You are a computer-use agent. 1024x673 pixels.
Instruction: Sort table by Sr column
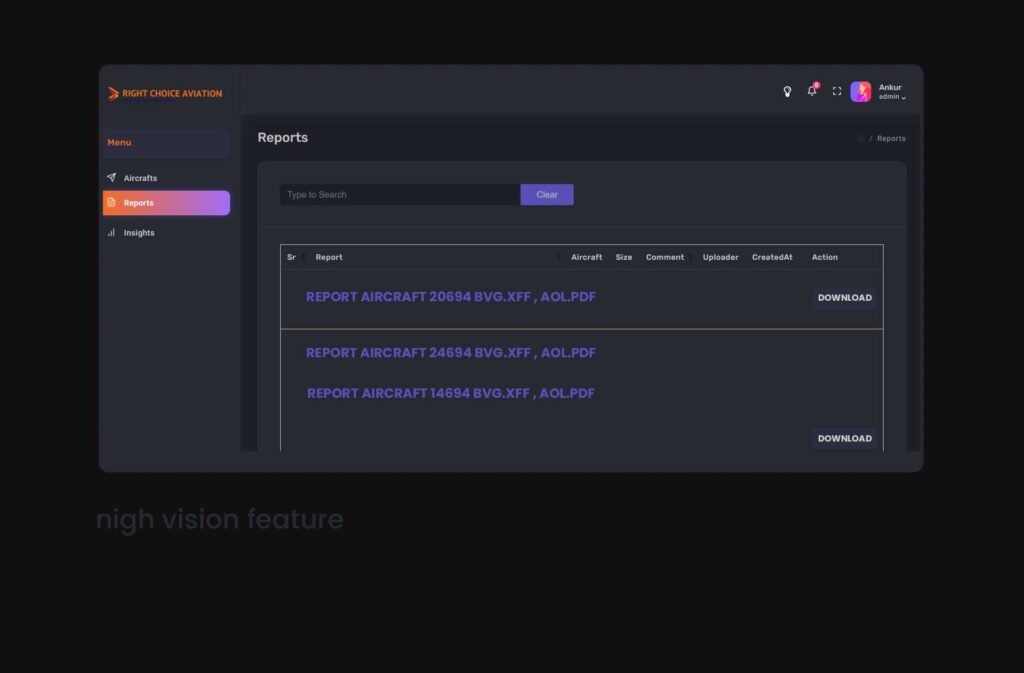point(291,257)
